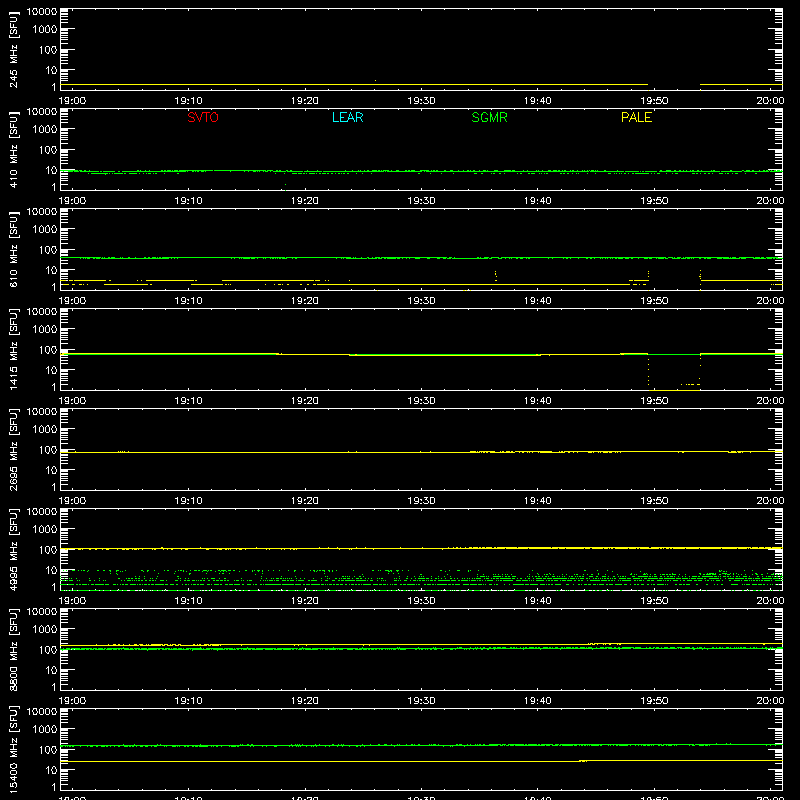Click 19:10 tick label under 610 MHz panel
The width and height of the screenshot is (800, 800).
click(188, 301)
